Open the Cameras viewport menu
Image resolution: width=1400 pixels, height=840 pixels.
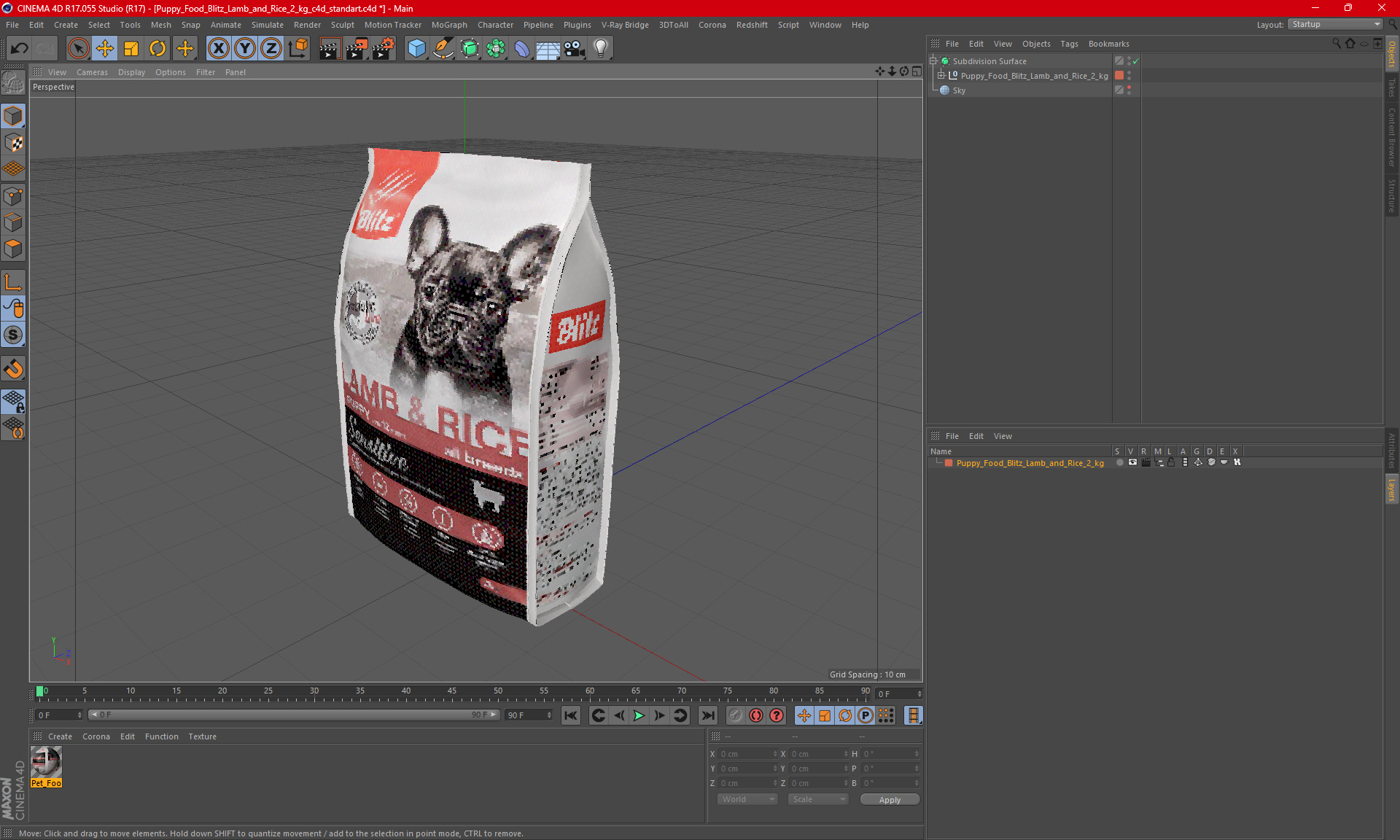[92, 72]
